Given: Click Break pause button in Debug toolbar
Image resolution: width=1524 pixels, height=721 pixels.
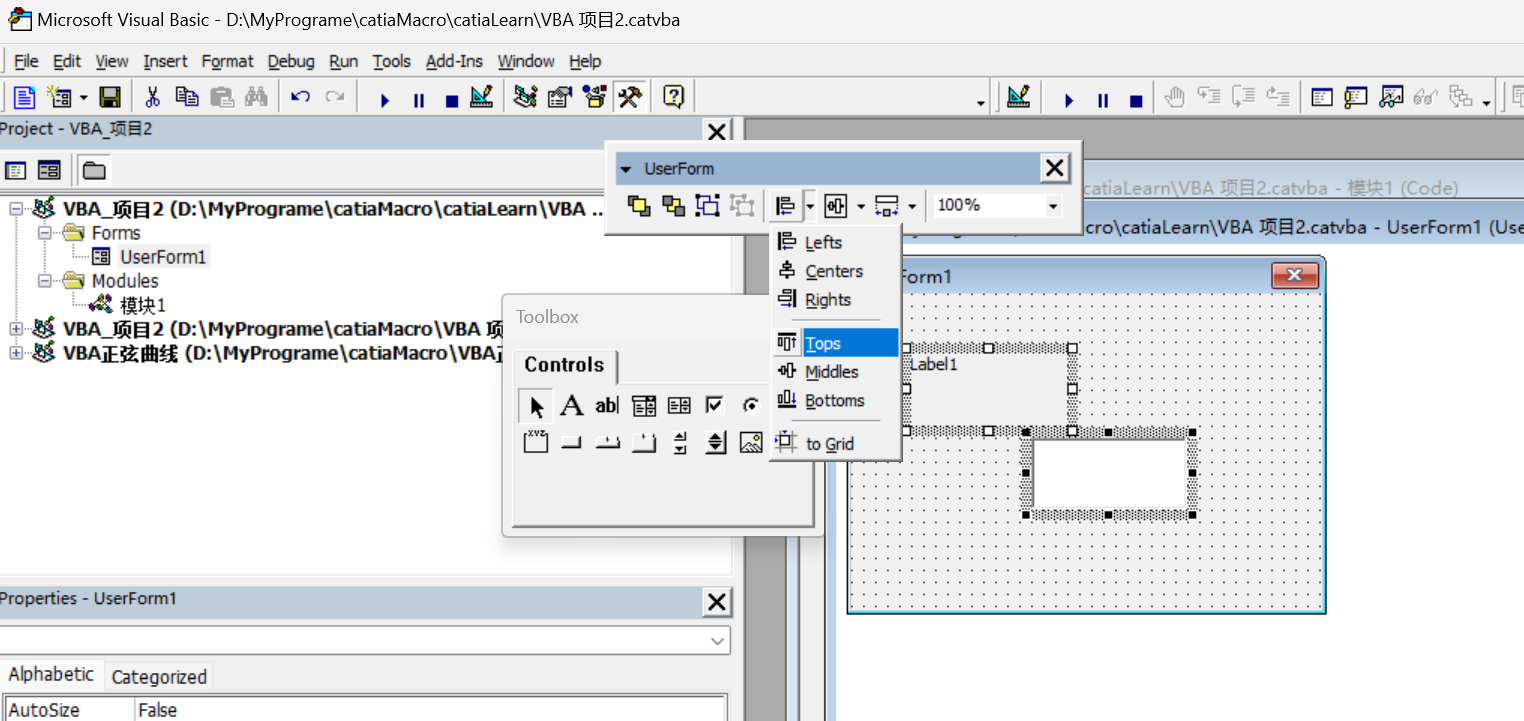Looking at the screenshot, I should point(1103,100).
